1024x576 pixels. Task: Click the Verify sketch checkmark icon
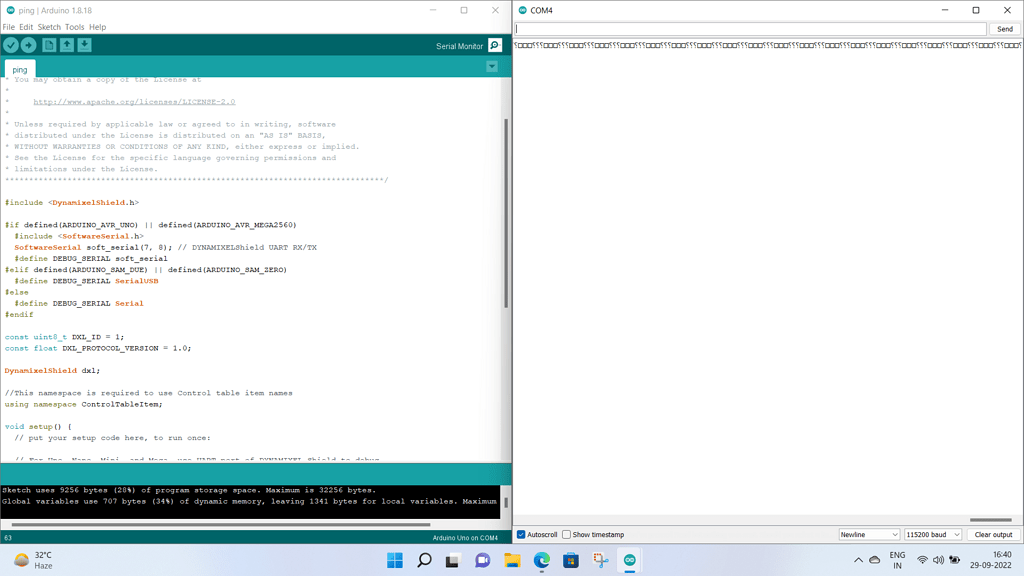point(11,45)
